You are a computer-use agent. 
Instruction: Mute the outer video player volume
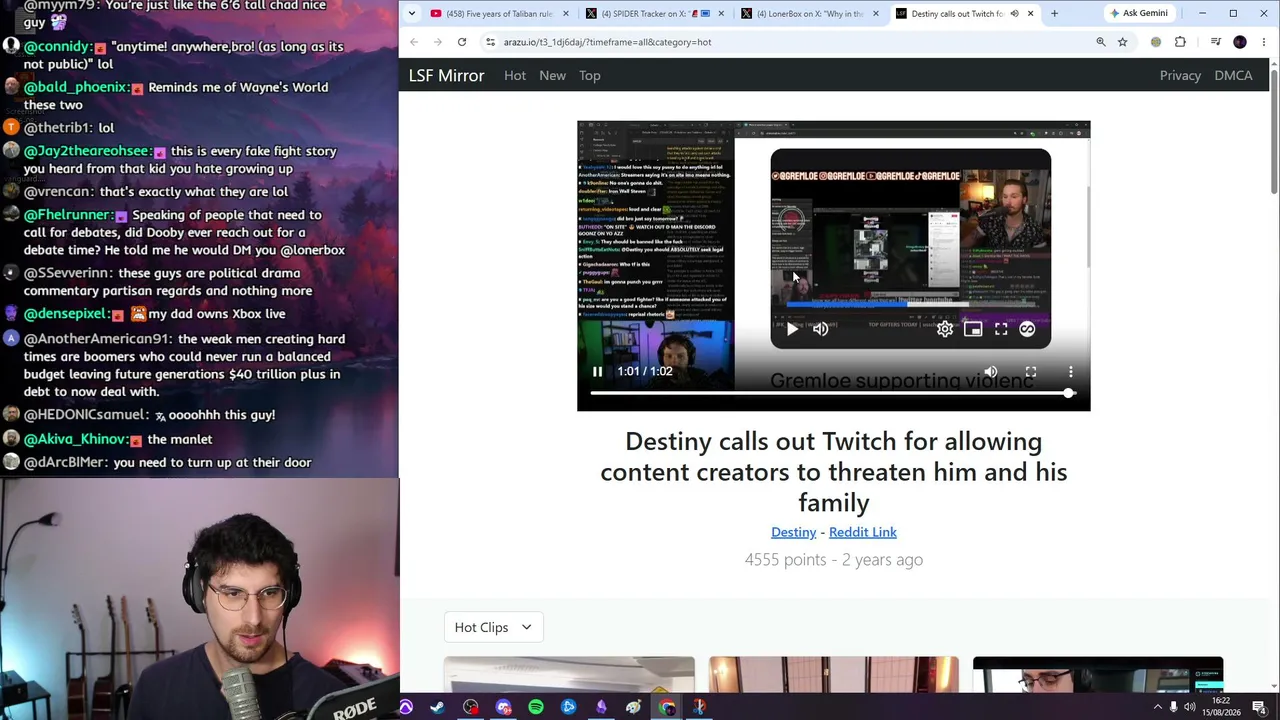click(991, 372)
